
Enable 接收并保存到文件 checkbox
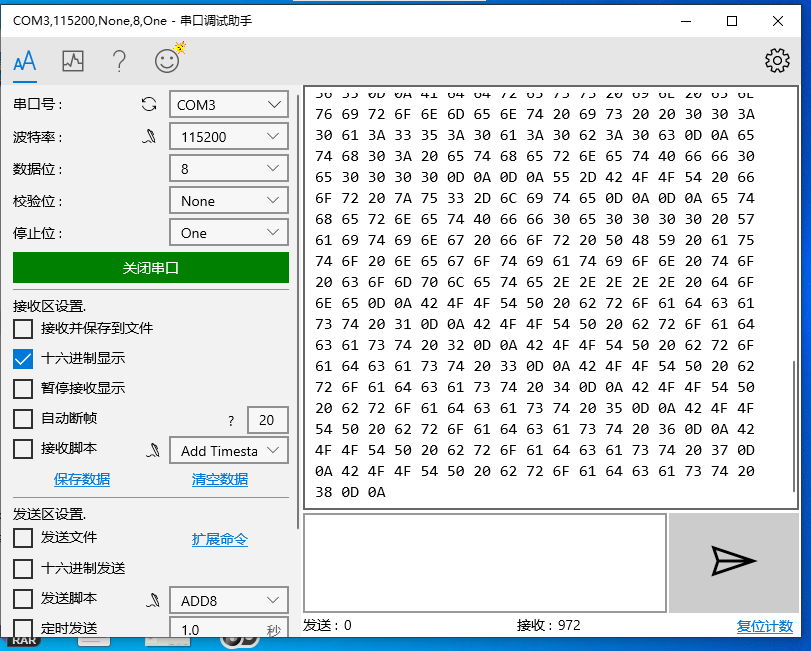[23, 328]
